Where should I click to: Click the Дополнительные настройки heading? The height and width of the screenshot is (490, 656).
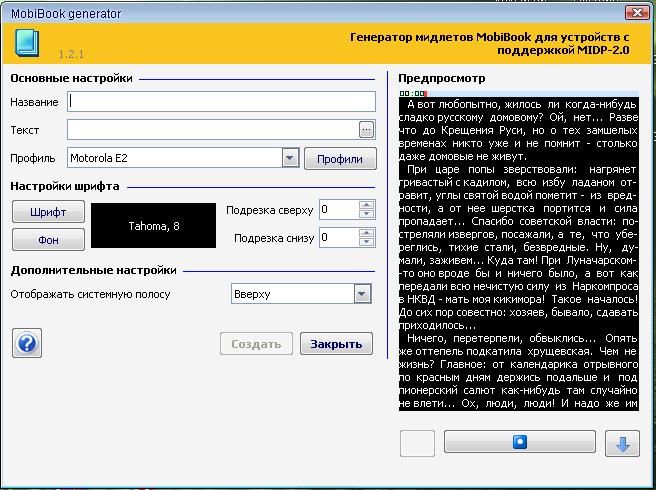pos(94,270)
